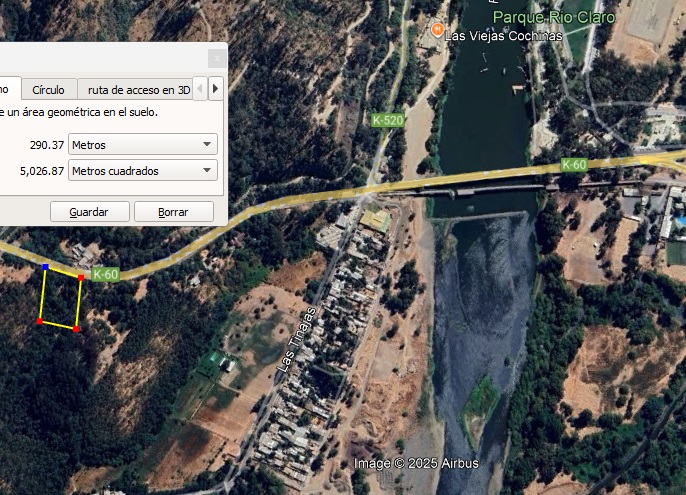Select the red vertex at bottom right

[77, 329]
